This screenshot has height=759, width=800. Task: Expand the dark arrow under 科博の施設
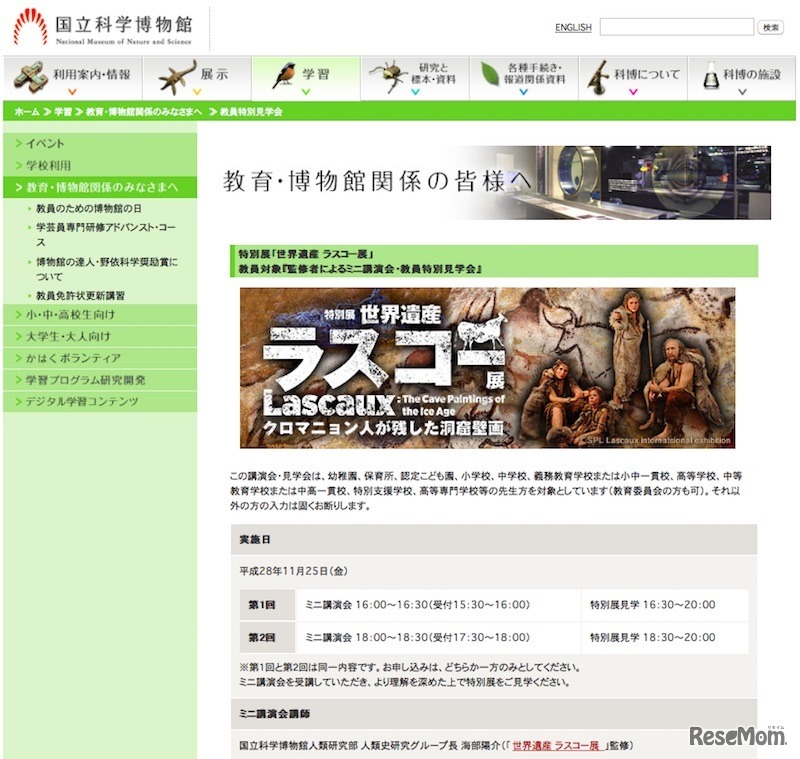click(742, 92)
